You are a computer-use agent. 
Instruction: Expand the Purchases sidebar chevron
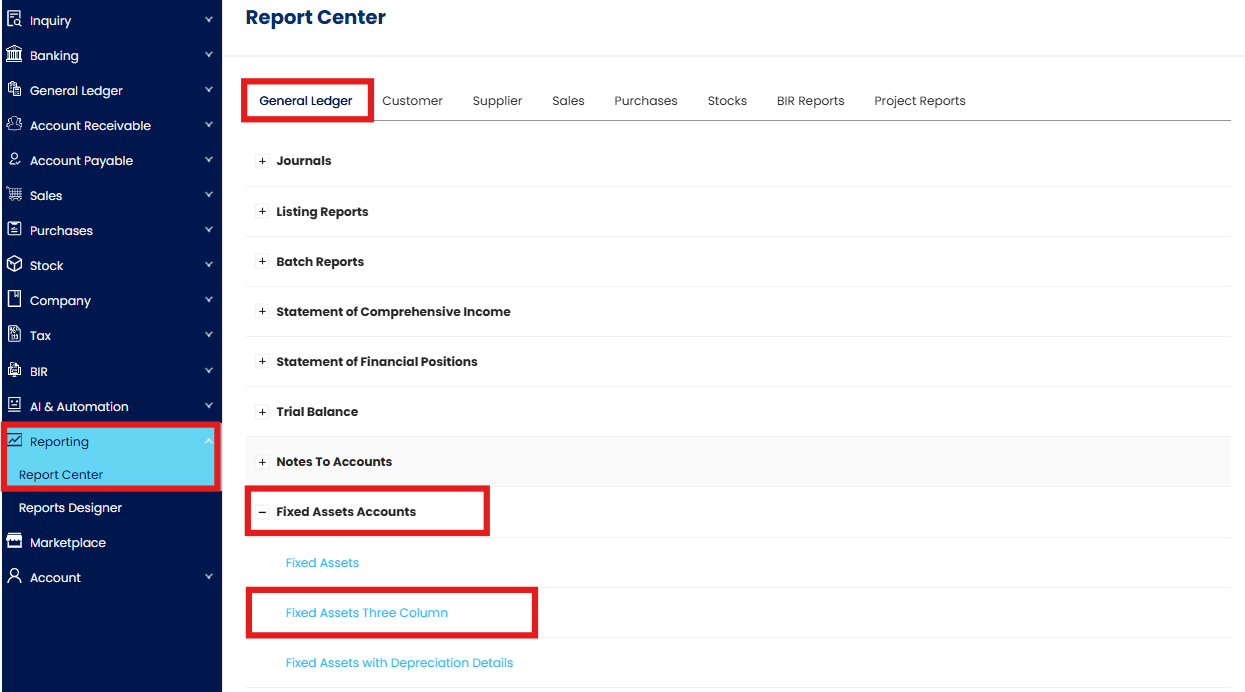coord(208,229)
